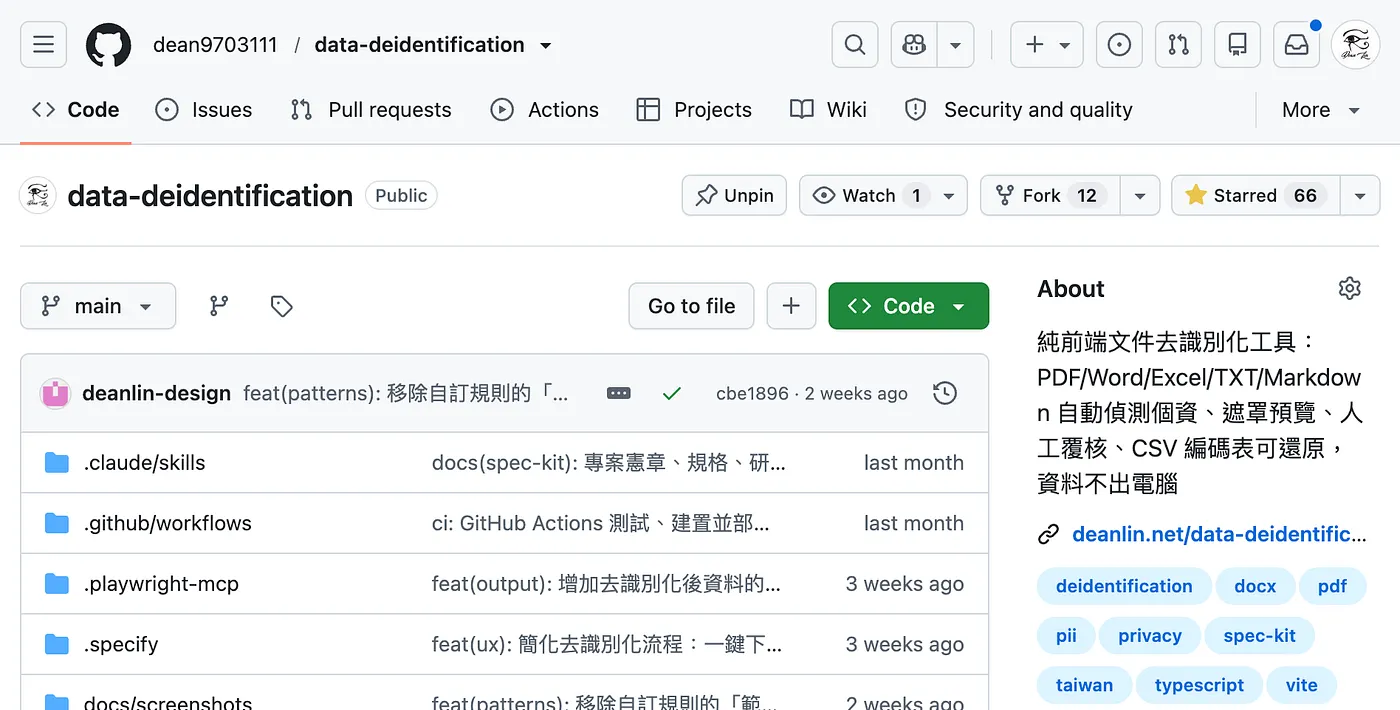Open the hamburger navigation menu
1400x710 pixels.
tap(43, 45)
